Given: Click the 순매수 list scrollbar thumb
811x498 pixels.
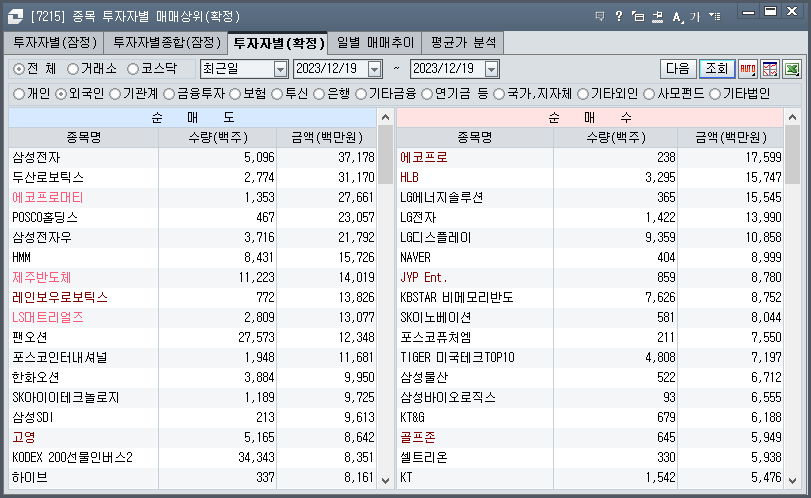Looking at the screenshot, I should [792, 155].
